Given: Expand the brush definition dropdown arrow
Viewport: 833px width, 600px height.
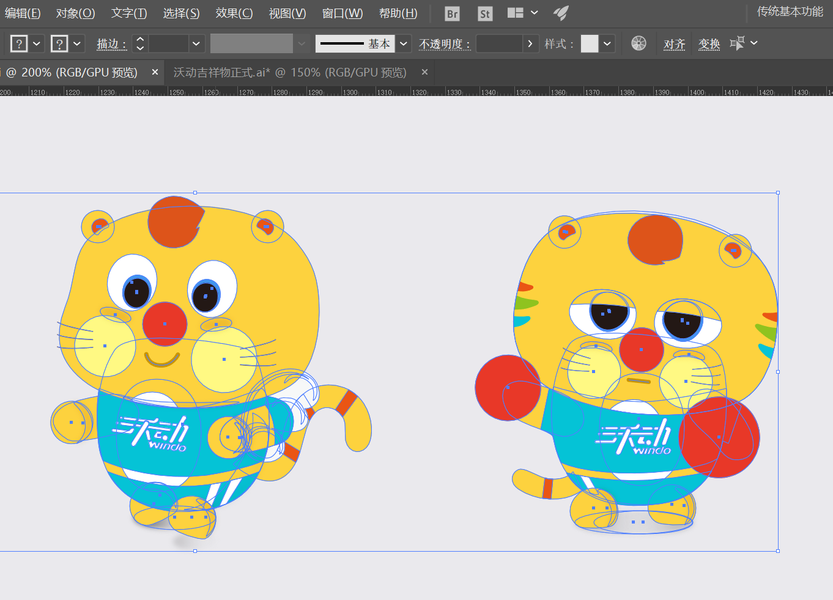Looking at the screenshot, I should coord(404,44).
